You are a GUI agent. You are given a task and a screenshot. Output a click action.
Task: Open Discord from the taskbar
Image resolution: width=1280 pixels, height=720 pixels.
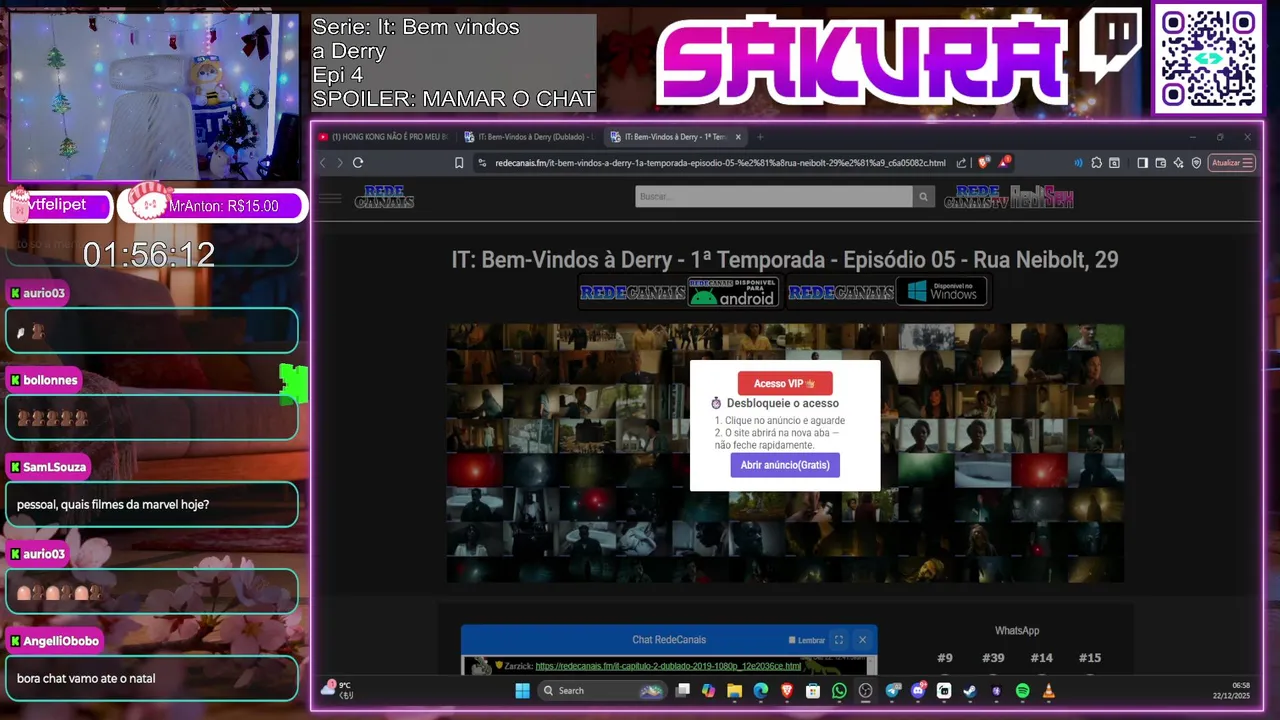click(x=917, y=691)
